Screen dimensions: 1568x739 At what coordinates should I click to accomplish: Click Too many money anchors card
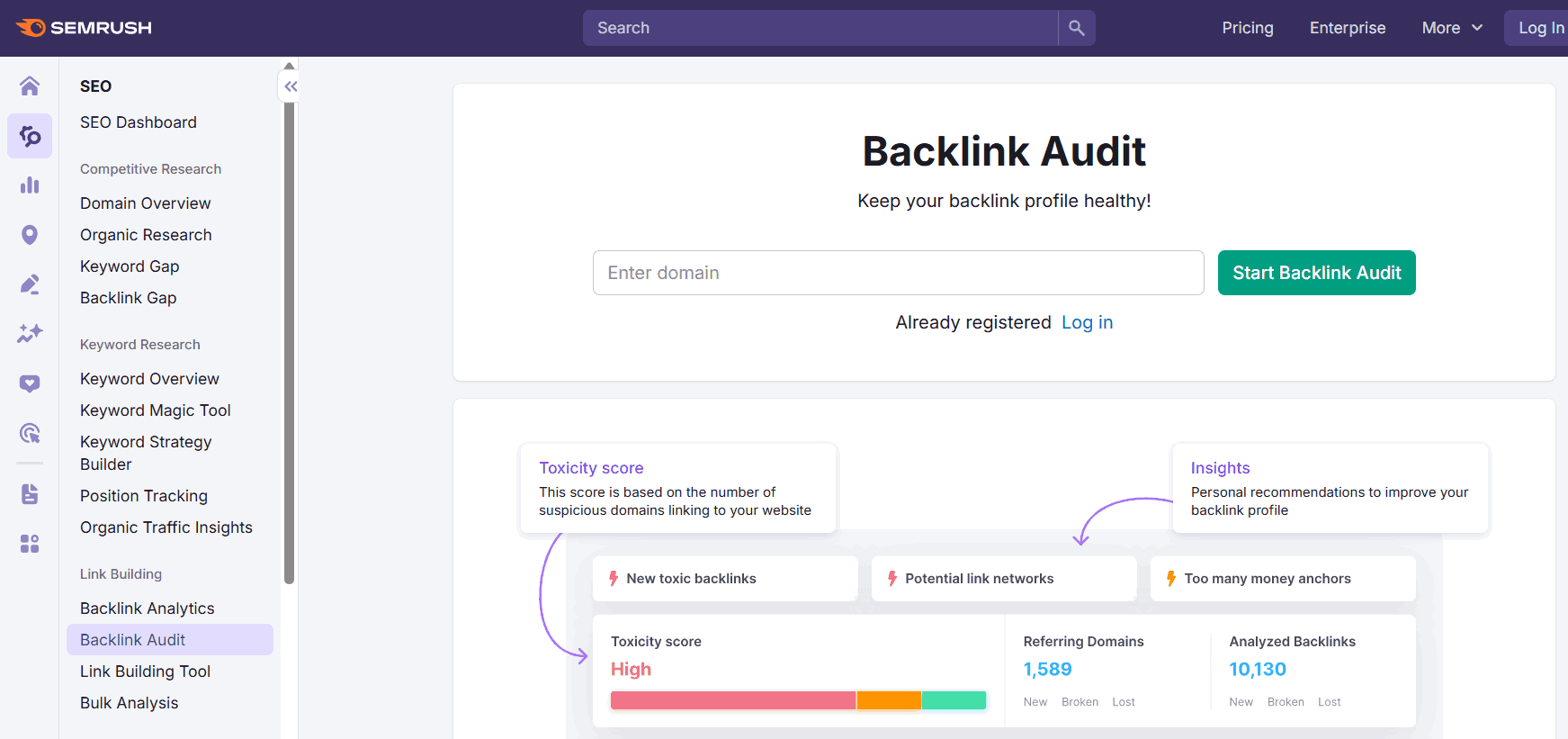1283,579
